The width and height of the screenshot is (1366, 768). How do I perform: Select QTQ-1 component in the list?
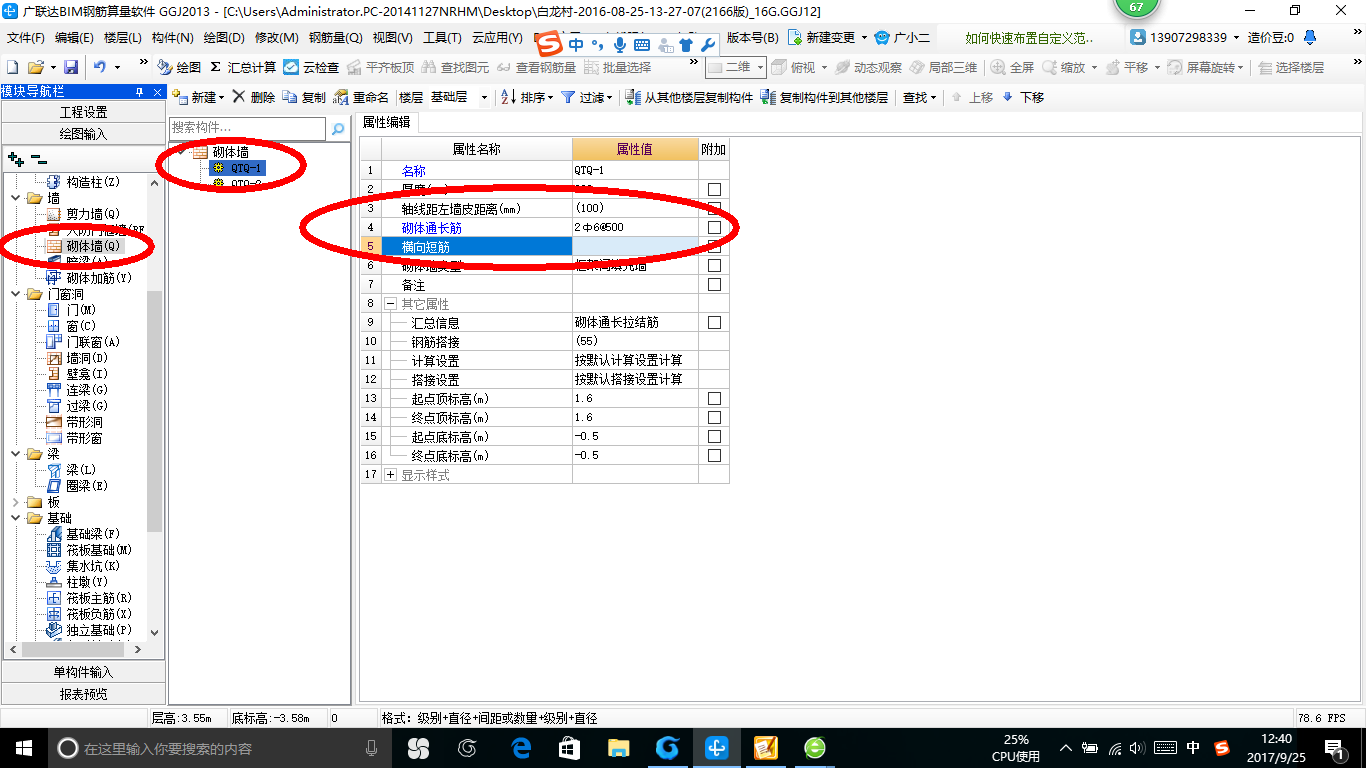(246, 168)
